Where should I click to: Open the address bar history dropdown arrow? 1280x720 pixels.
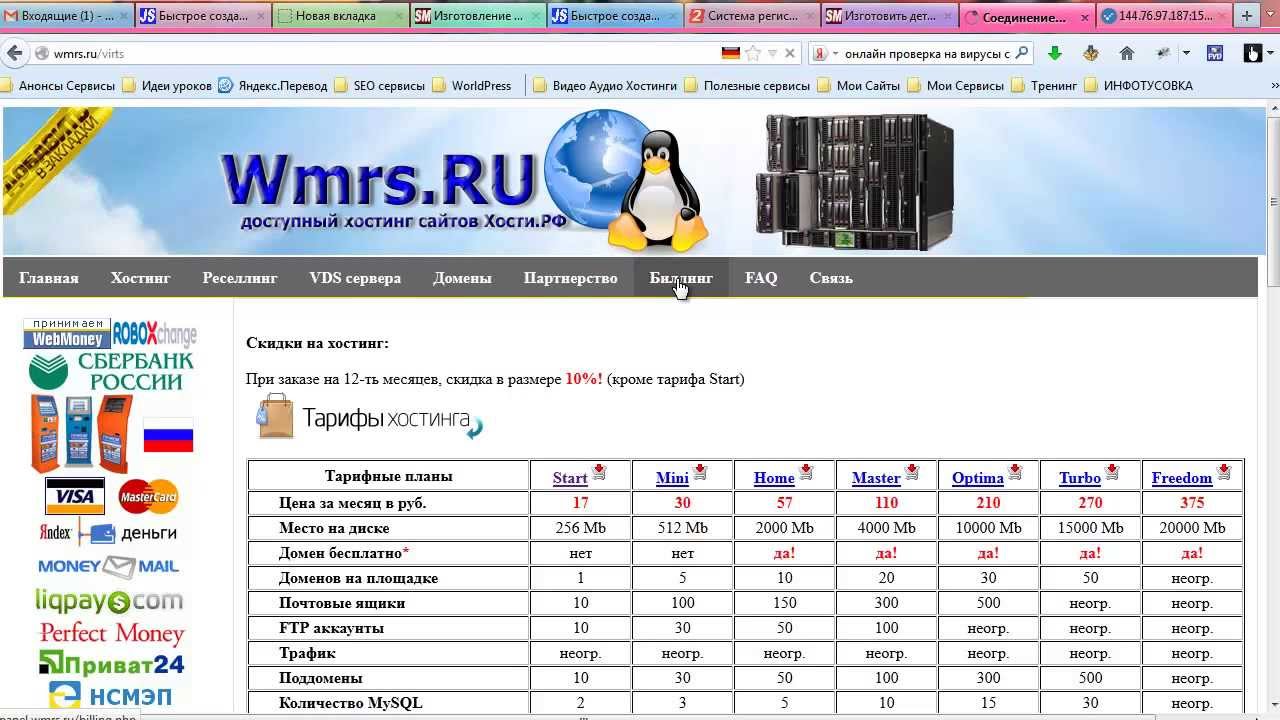point(772,53)
